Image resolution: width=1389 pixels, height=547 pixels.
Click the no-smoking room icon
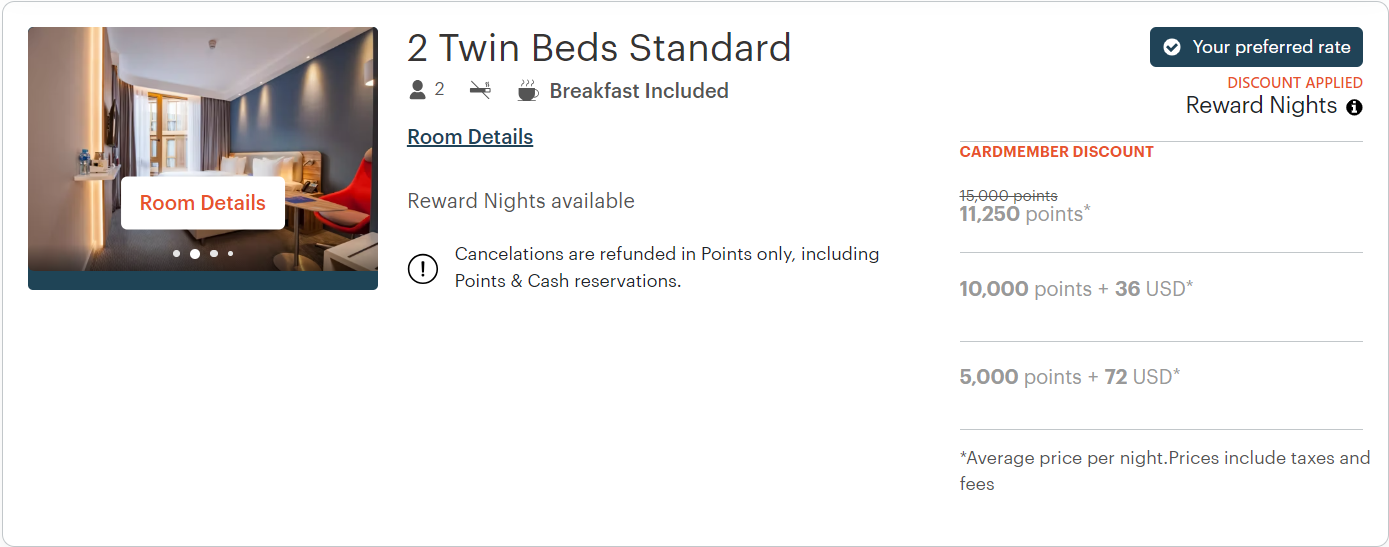tap(480, 91)
